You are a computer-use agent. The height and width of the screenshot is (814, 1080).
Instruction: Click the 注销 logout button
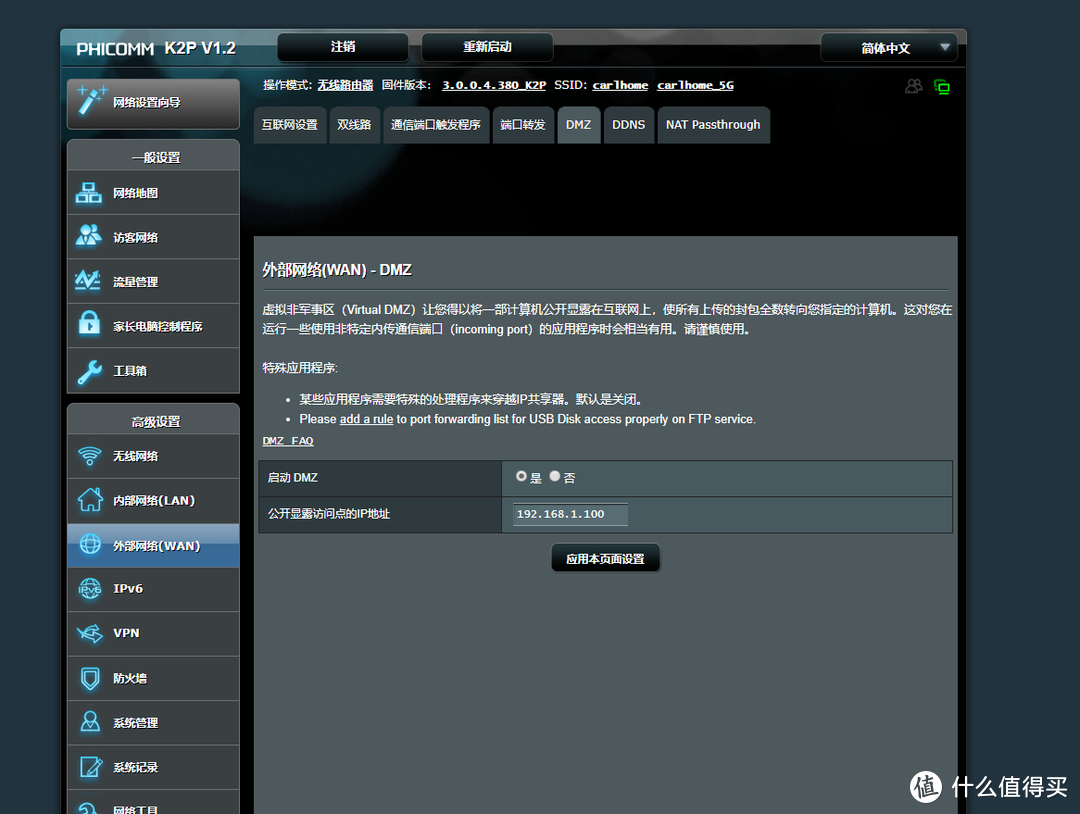[x=343, y=47]
